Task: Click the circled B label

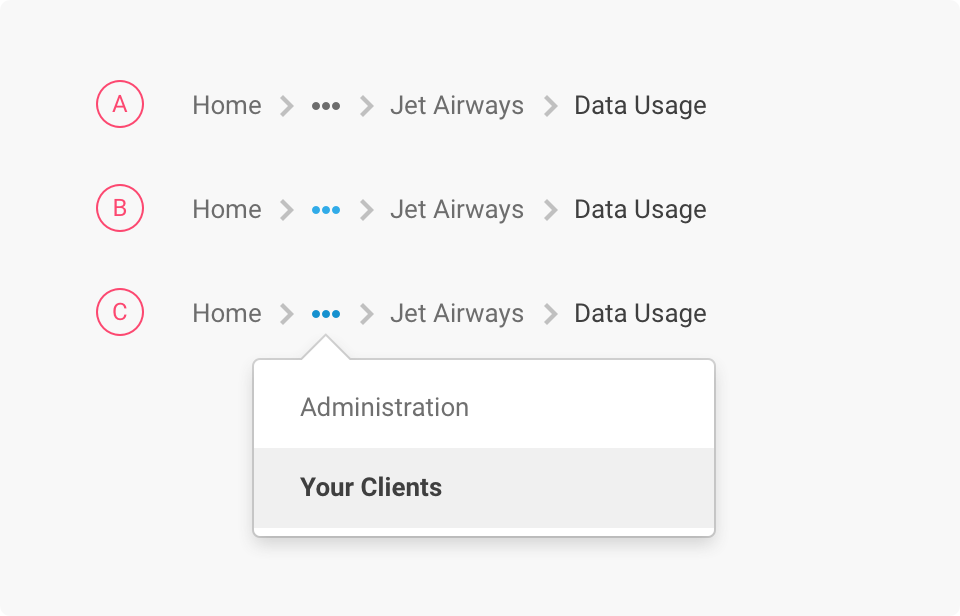Action: pyautogui.click(x=120, y=208)
